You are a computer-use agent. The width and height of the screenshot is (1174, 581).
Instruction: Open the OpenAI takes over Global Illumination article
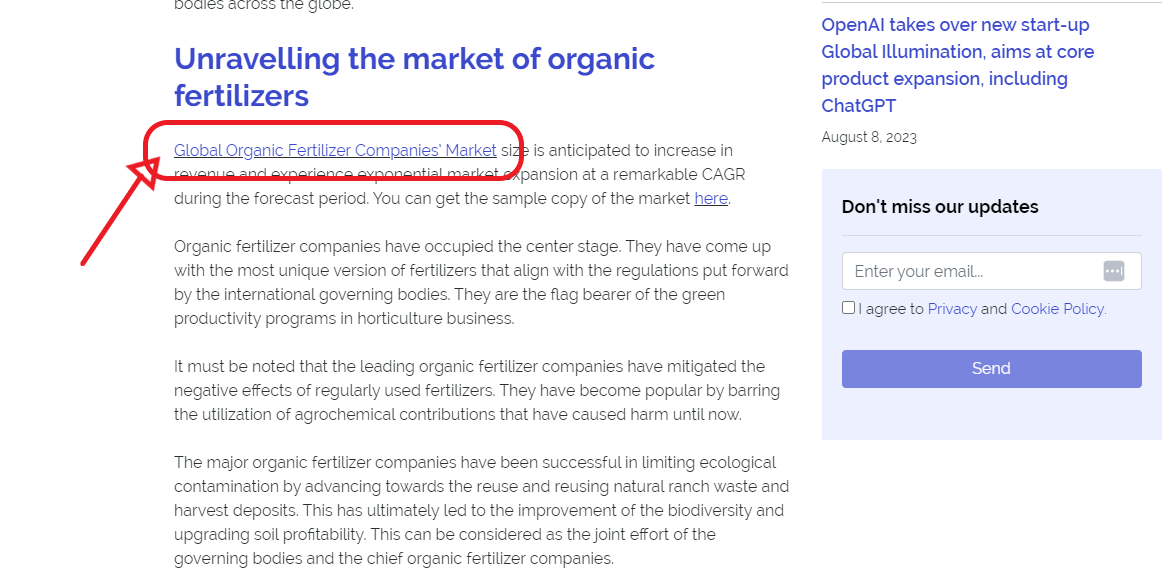point(958,65)
